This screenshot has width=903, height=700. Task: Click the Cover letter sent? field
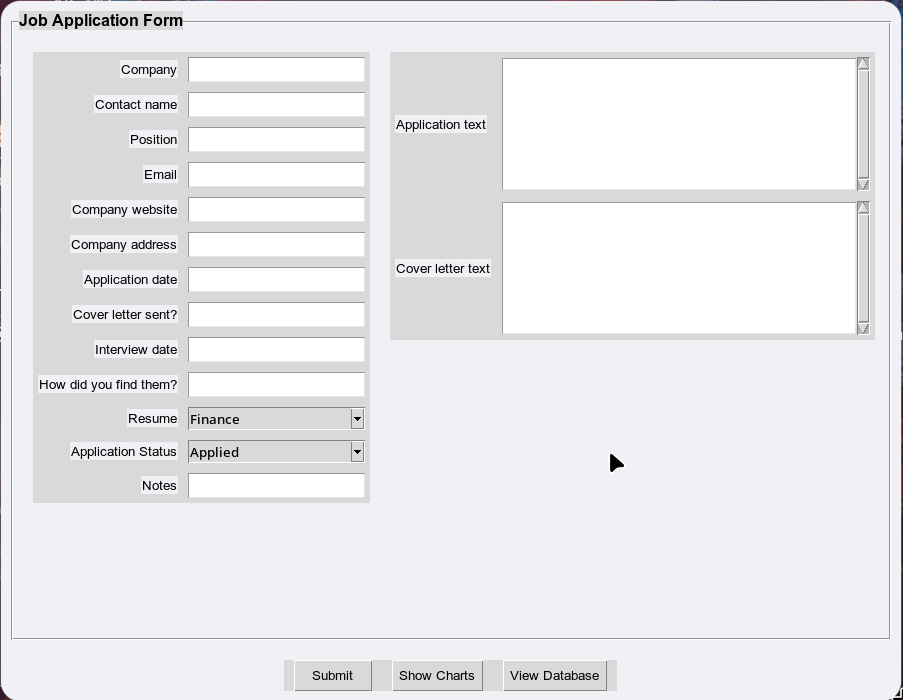pos(276,315)
